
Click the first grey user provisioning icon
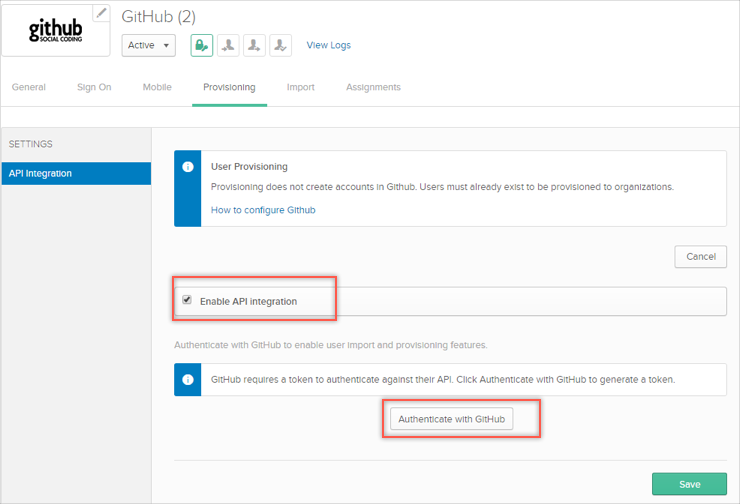click(x=228, y=45)
